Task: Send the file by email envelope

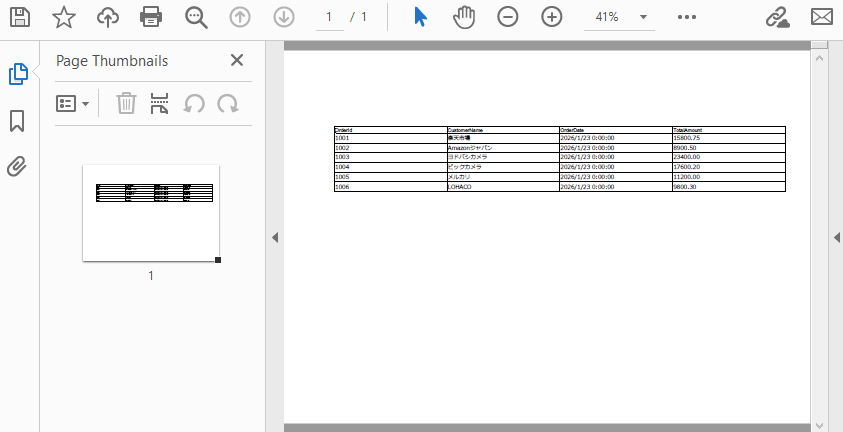Action: coord(821,17)
